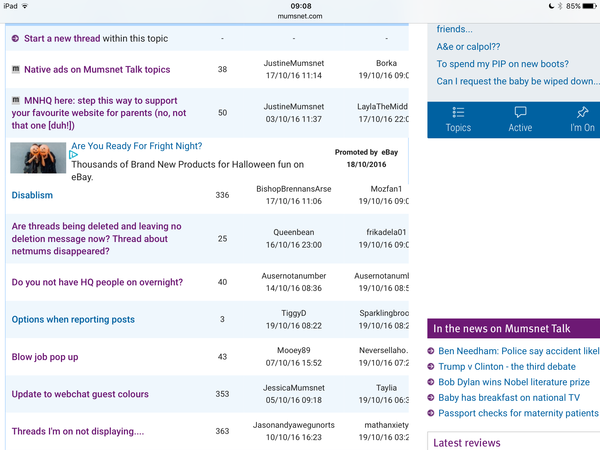Click last poster frikadela01

tap(386, 232)
